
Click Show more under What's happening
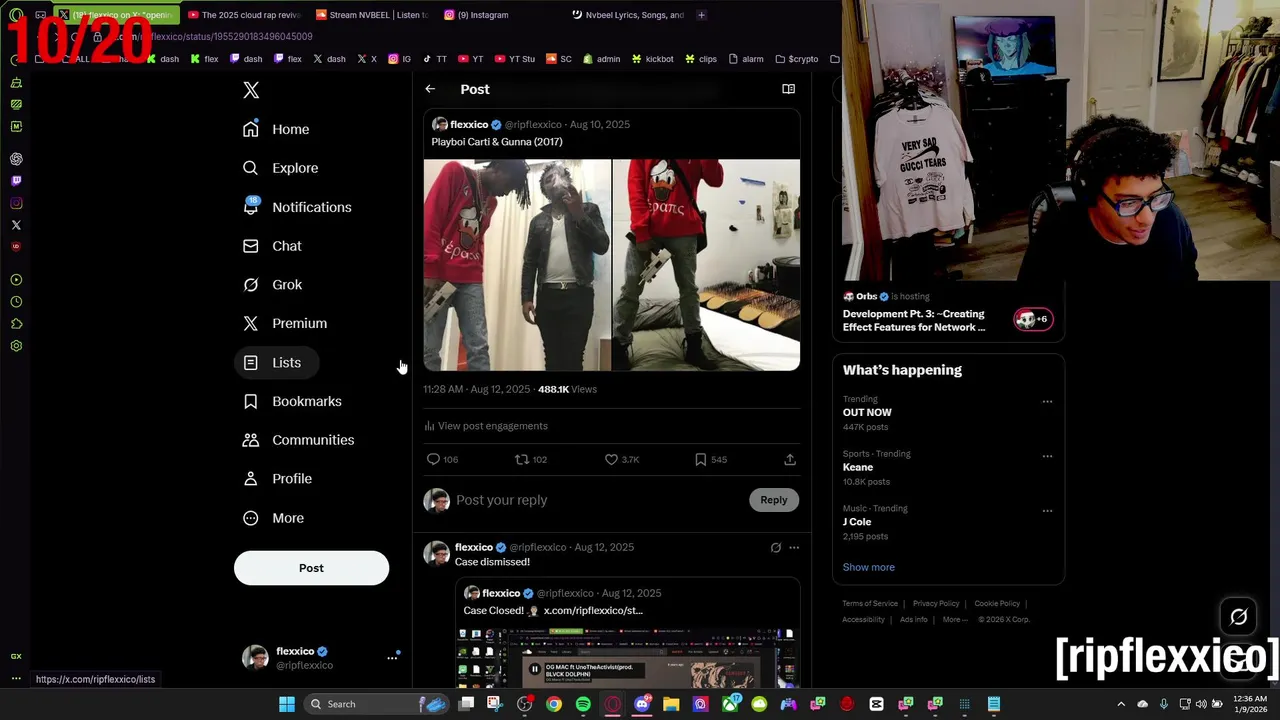pyautogui.click(x=868, y=567)
